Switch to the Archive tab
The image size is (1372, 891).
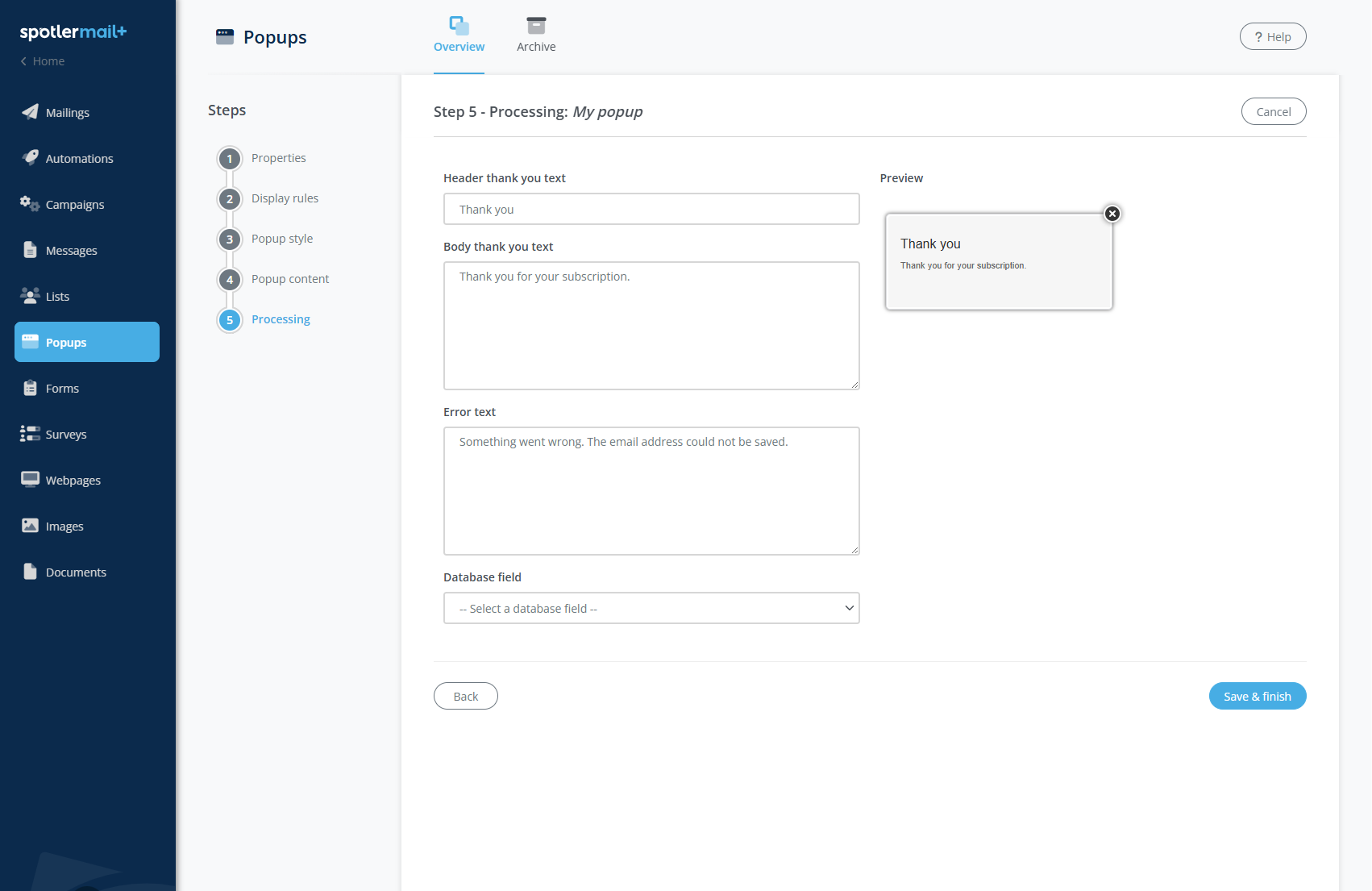point(536,36)
